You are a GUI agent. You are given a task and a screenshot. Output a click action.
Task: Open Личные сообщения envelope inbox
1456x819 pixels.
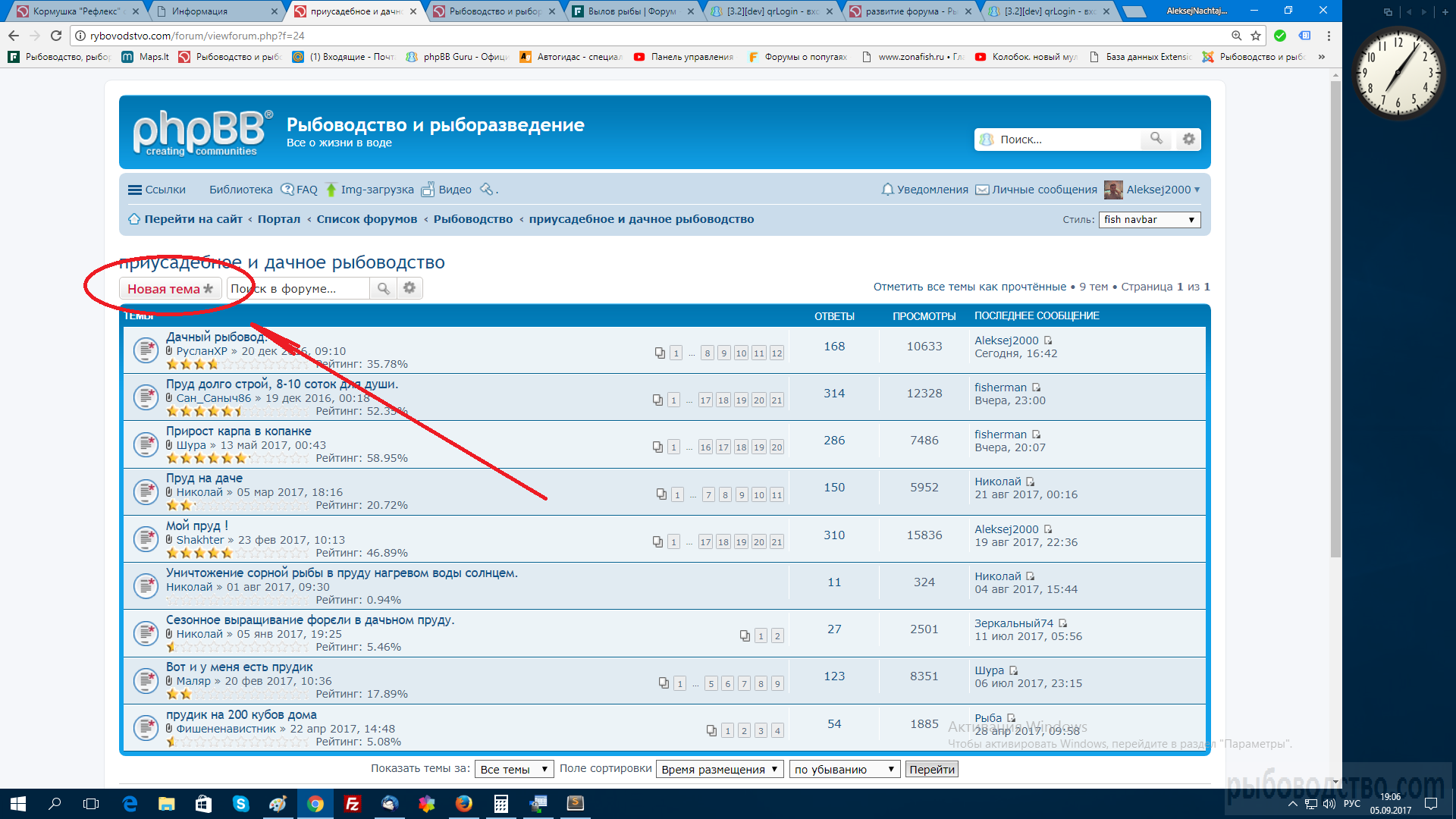pos(1036,190)
